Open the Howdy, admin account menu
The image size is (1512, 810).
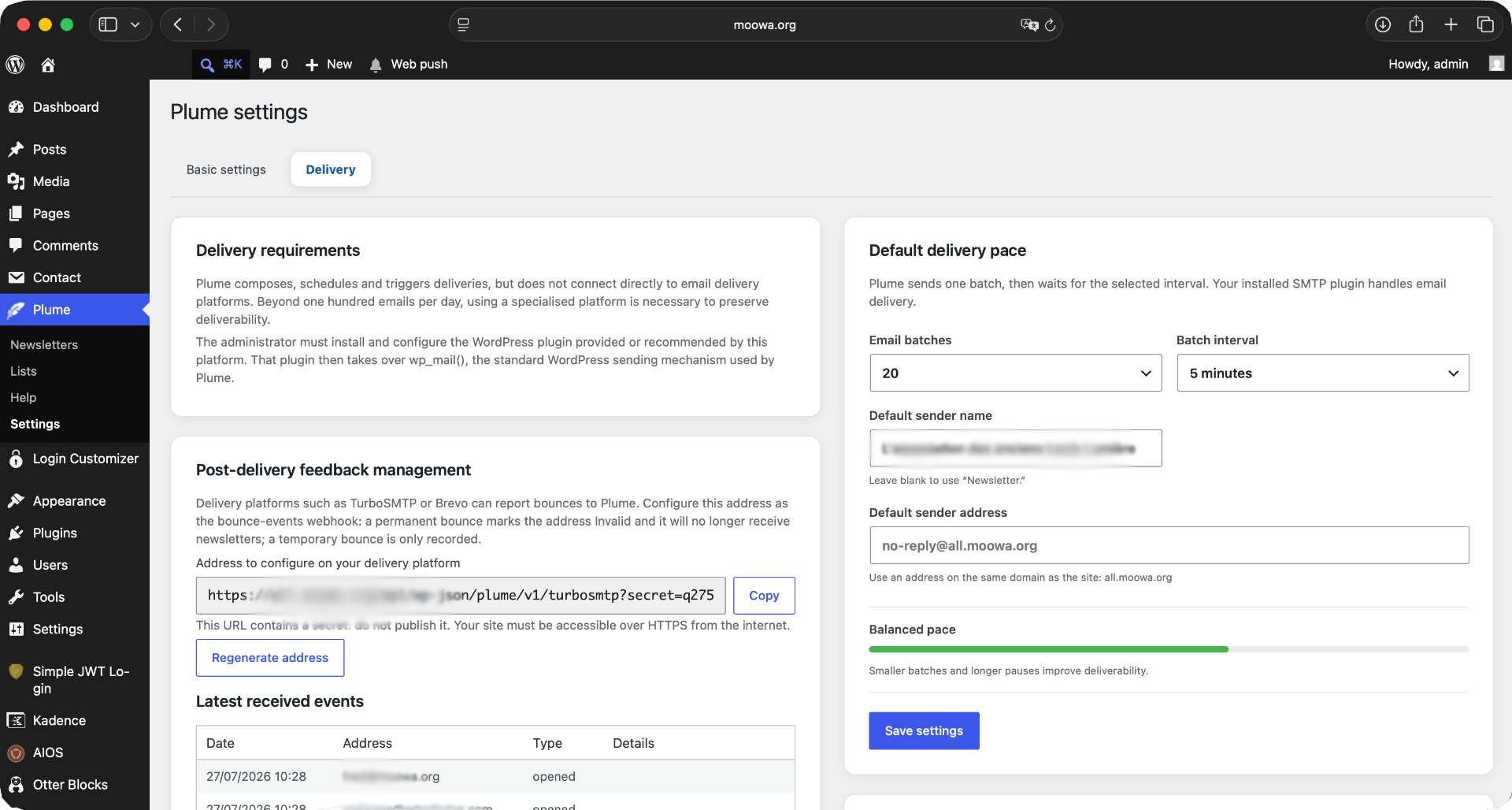(1428, 65)
